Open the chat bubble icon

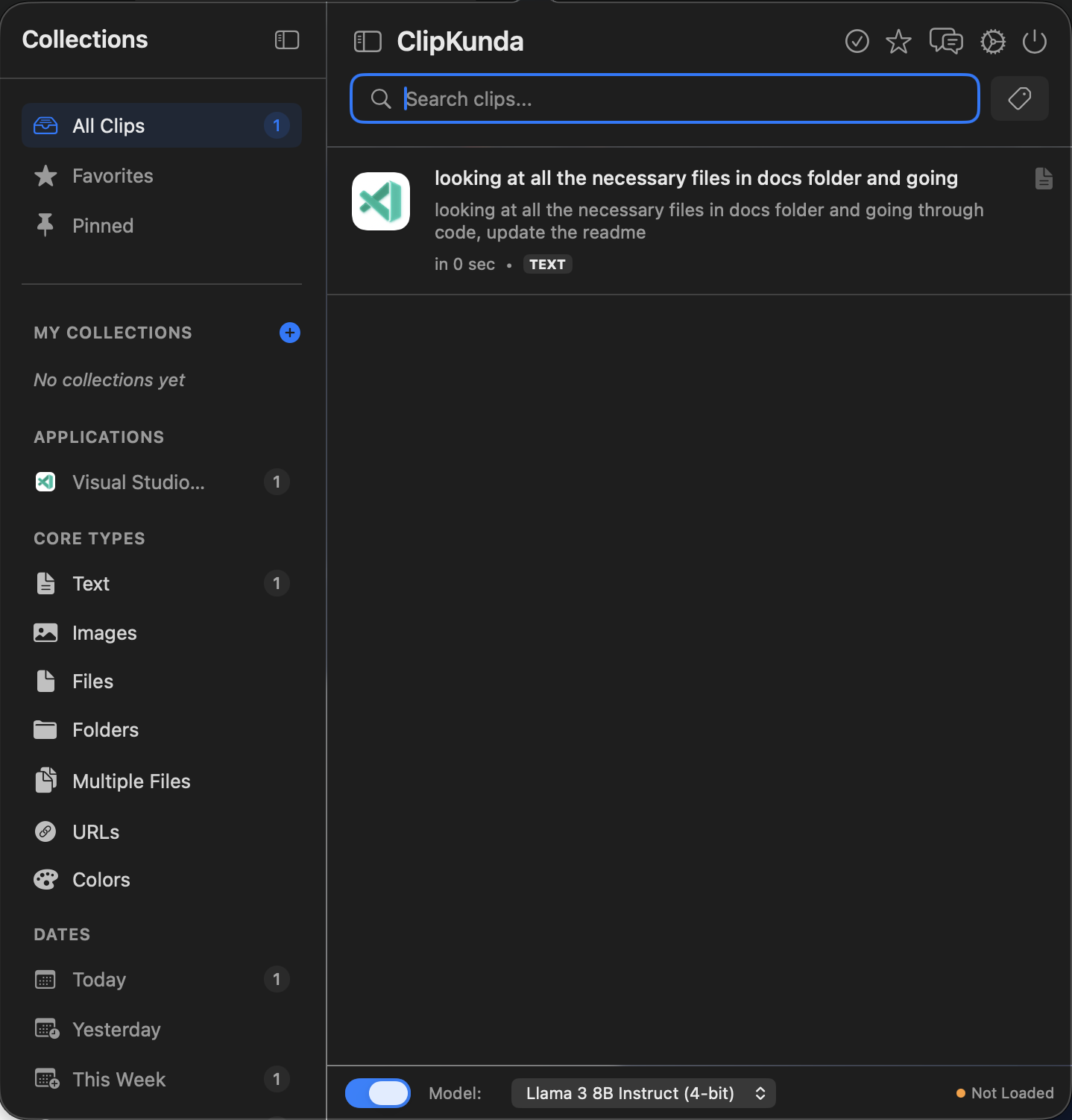(x=945, y=41)
